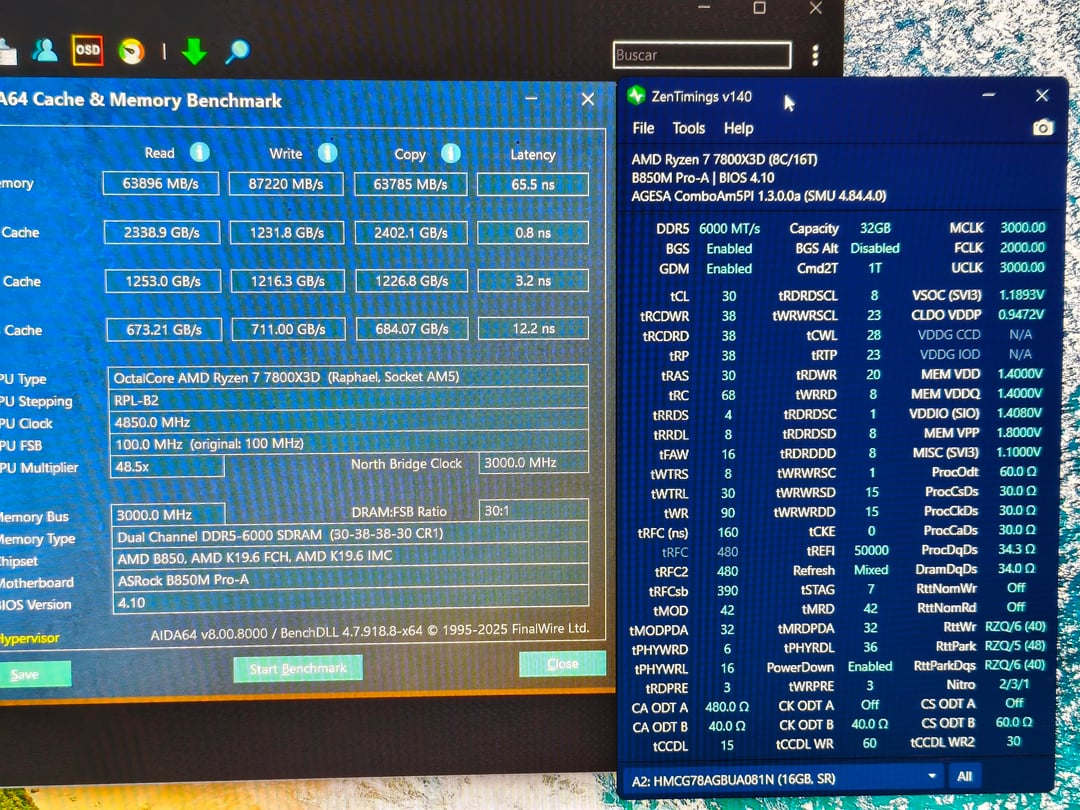Click the Close button in benchmark window
This screenshot has width=1080, height=810.
pyautogui.click(x=562, y=664)
